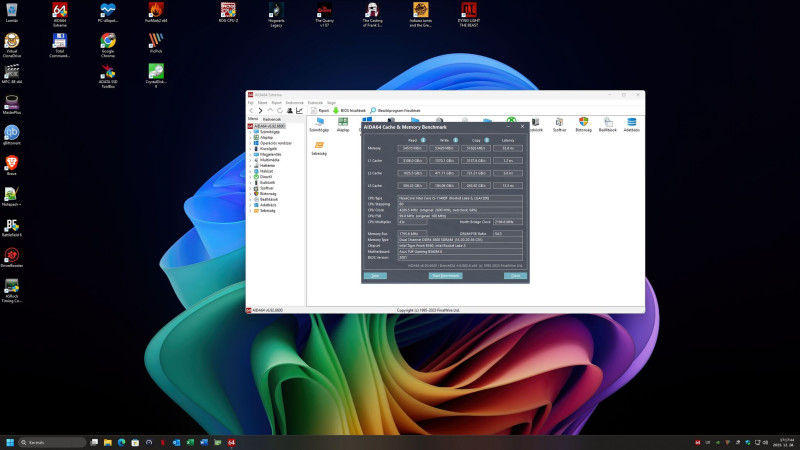Open the Notepad++ desktop shortcut

coord(12,196)
